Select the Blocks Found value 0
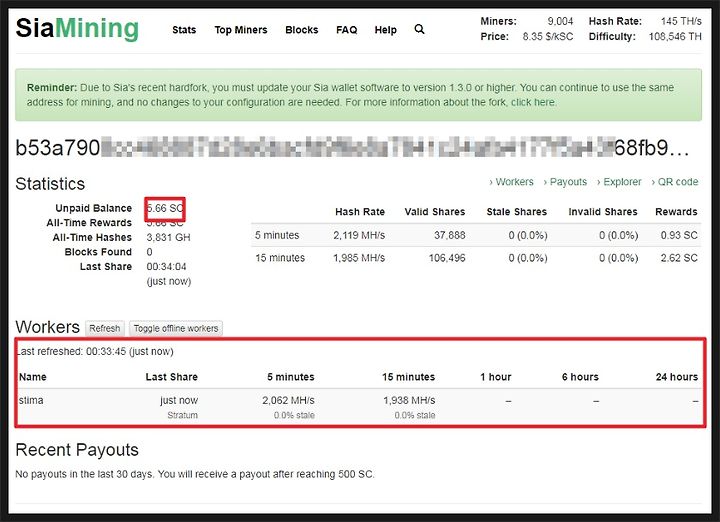Screen dimensions: 720x522 149,252
